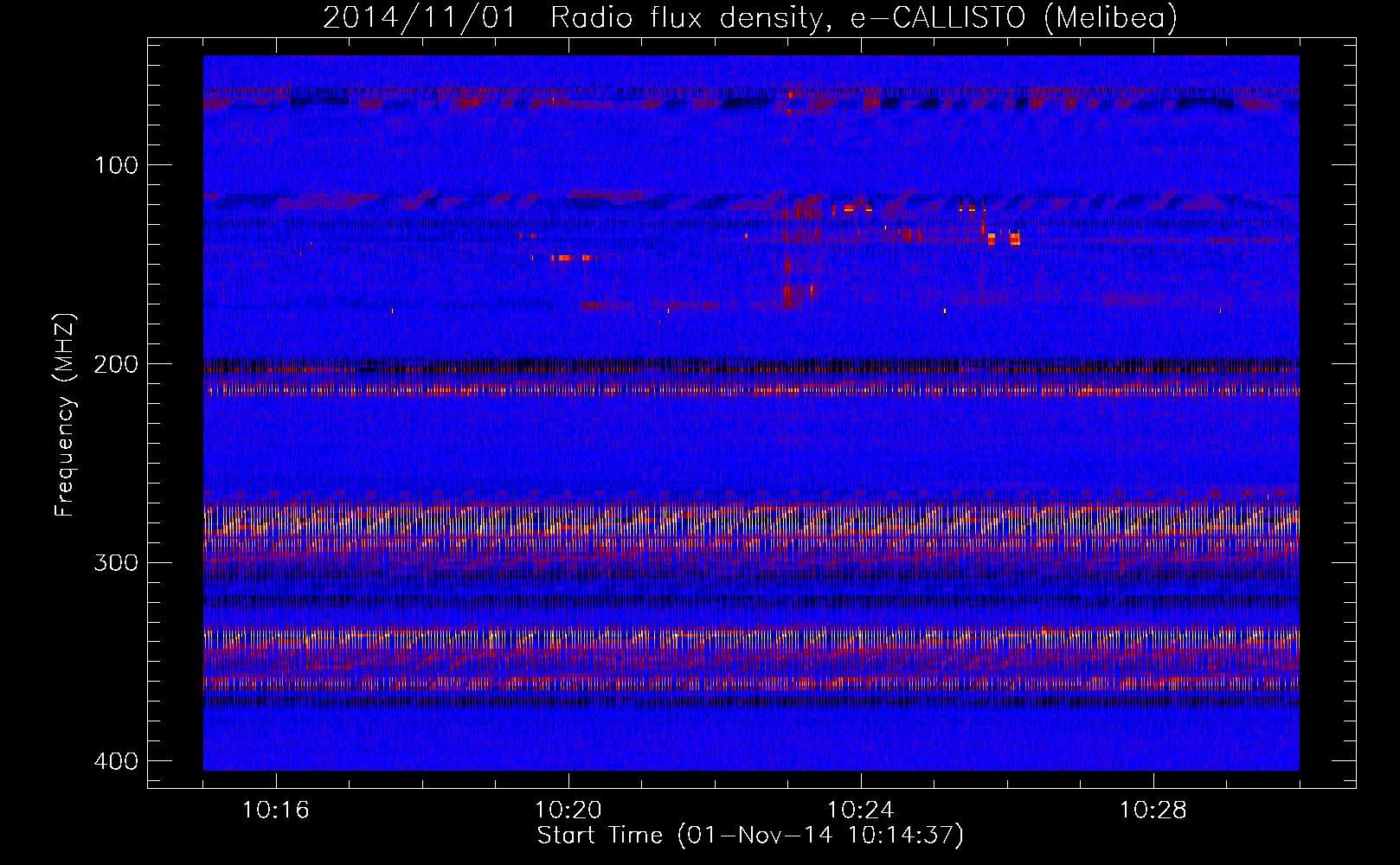Click the 10:28 time tick label
The width and height of the screenshot is (1400, 865).
(x=1153, y=811)
